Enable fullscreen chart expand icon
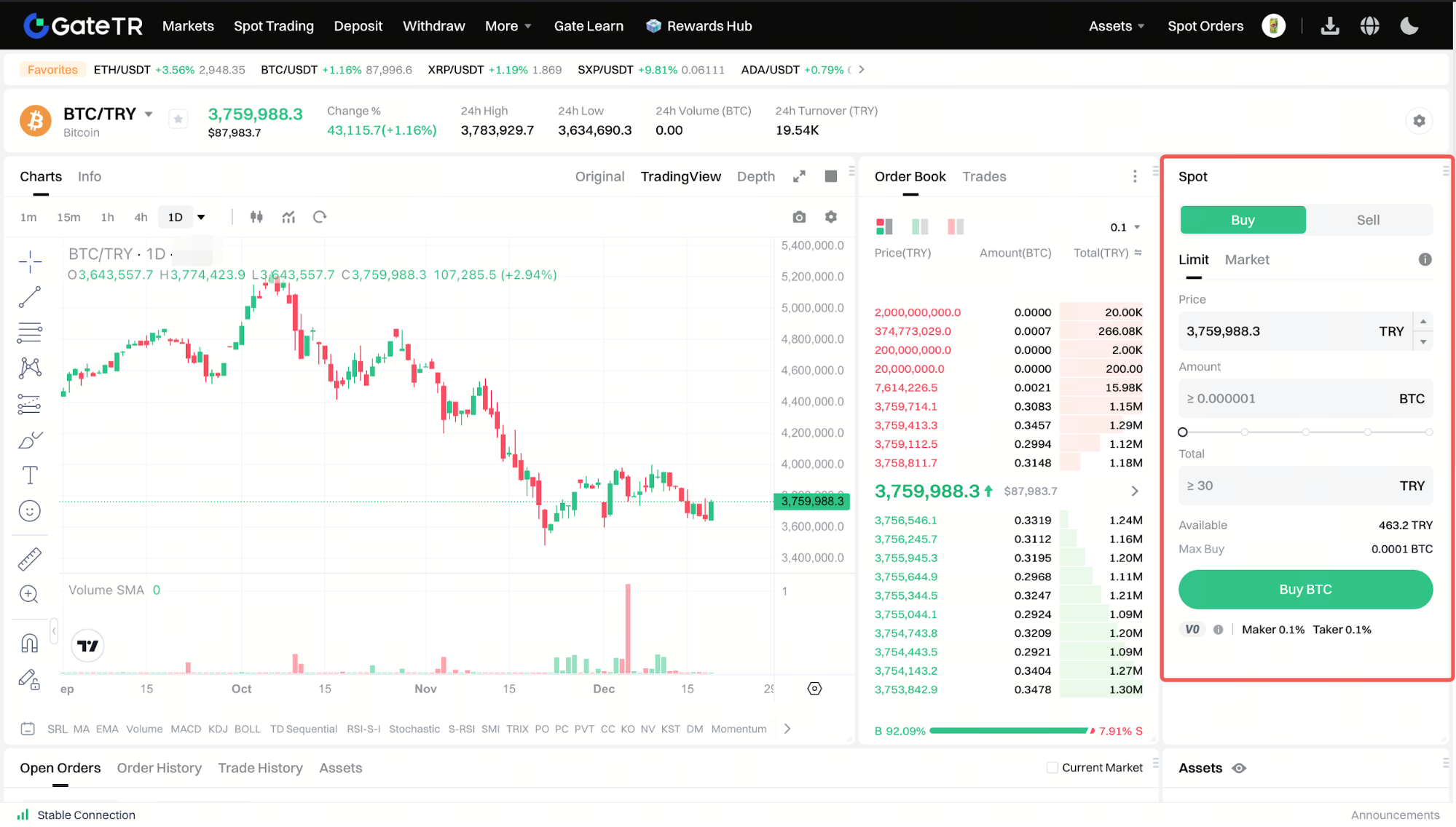Viewport: 1456px width, 827px height. coord(799,176)
